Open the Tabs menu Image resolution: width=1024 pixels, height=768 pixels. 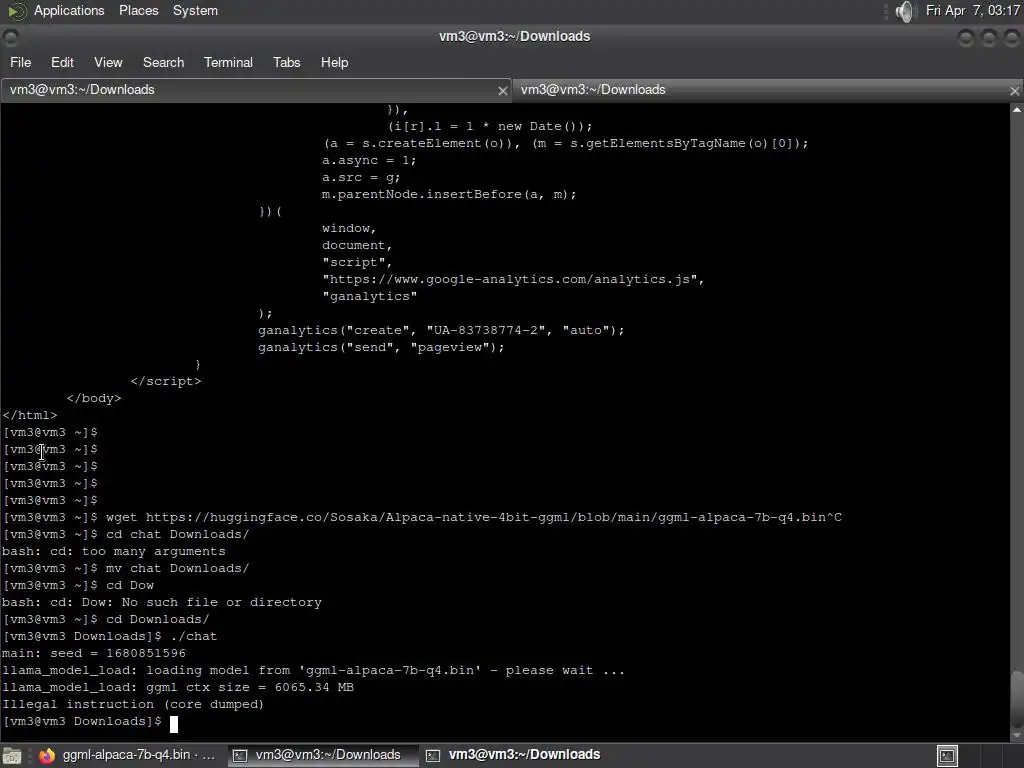coord(286,62)
